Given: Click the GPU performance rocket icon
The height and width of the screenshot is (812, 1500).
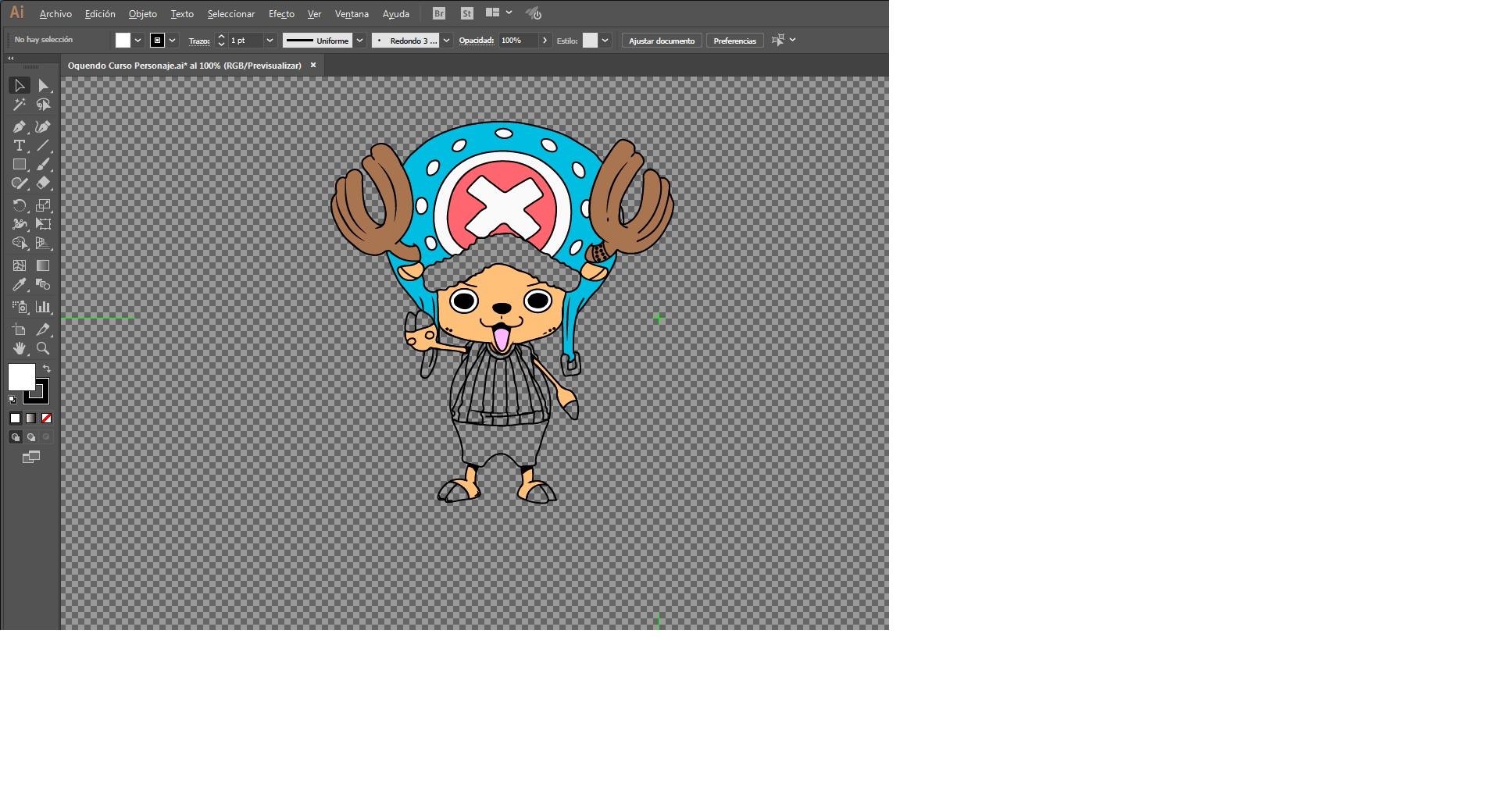Looking at the screenshot, I should [534, 13].
